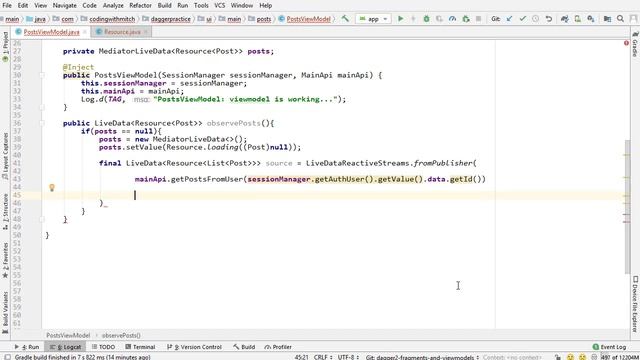This screenshot has height=360, width=640.
Task: Click the lock read-only status icon
Action: [x=558, y=357]
